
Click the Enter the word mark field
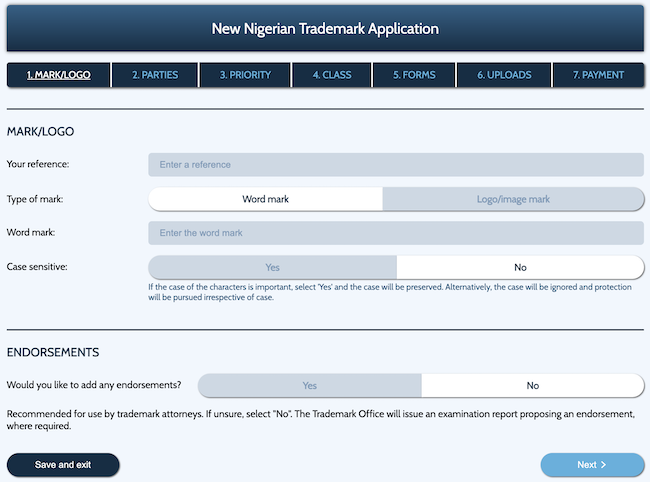pos(396,233)
